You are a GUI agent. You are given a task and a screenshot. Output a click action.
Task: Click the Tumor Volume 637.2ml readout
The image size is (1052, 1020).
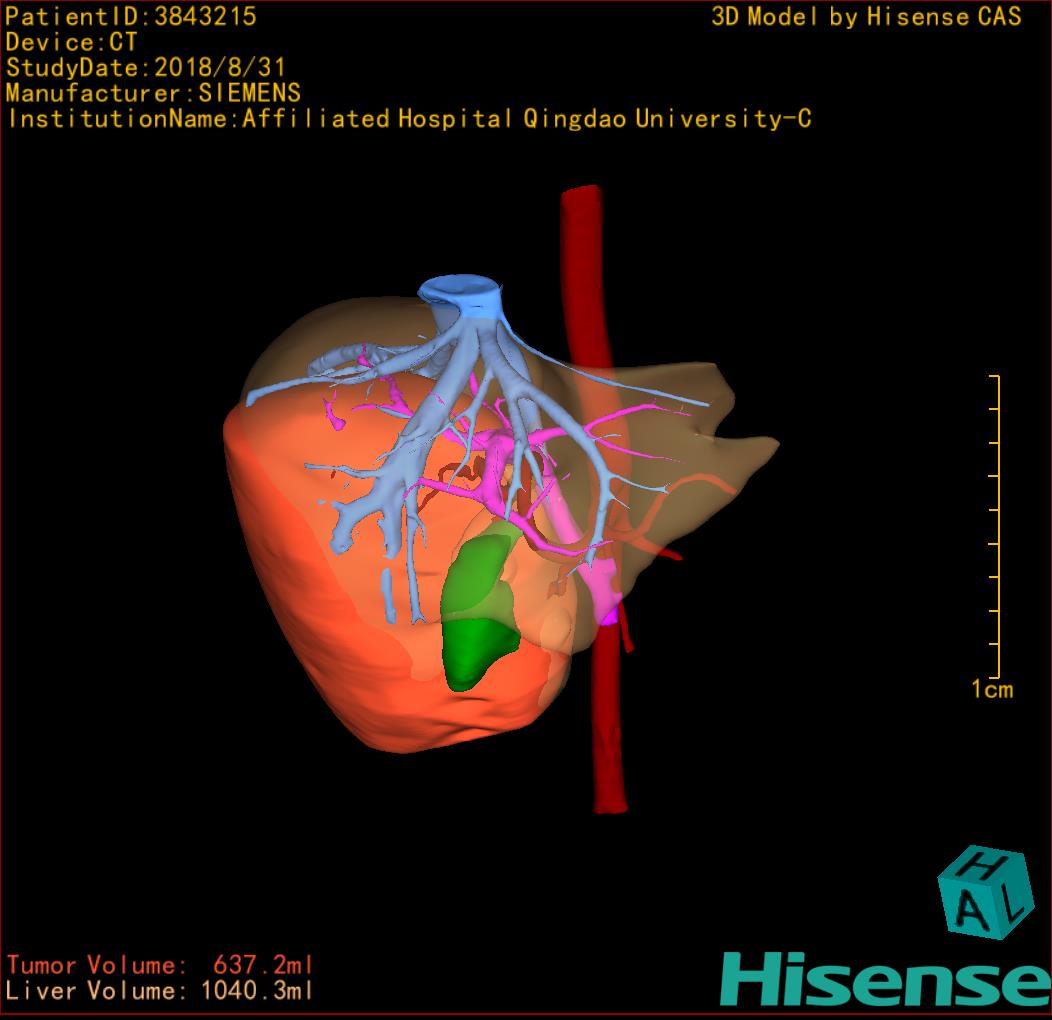tap(160, 965)
